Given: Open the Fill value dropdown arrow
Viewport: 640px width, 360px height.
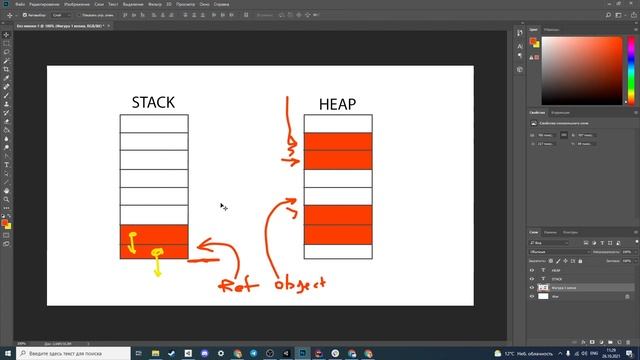Looking at the screenshot, I should pos(636,261).
